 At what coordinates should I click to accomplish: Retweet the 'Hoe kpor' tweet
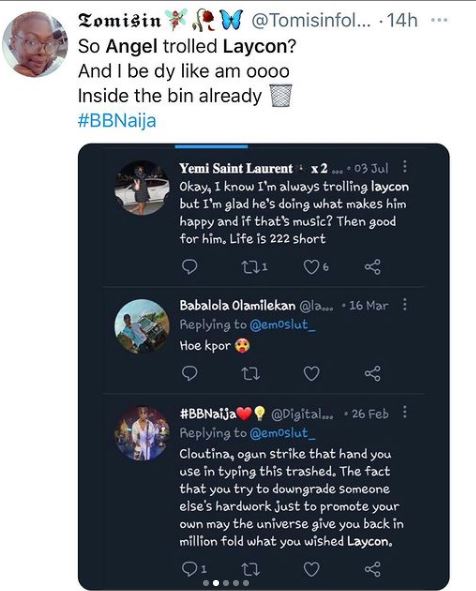pyautogui.click(x=250, y=374)
